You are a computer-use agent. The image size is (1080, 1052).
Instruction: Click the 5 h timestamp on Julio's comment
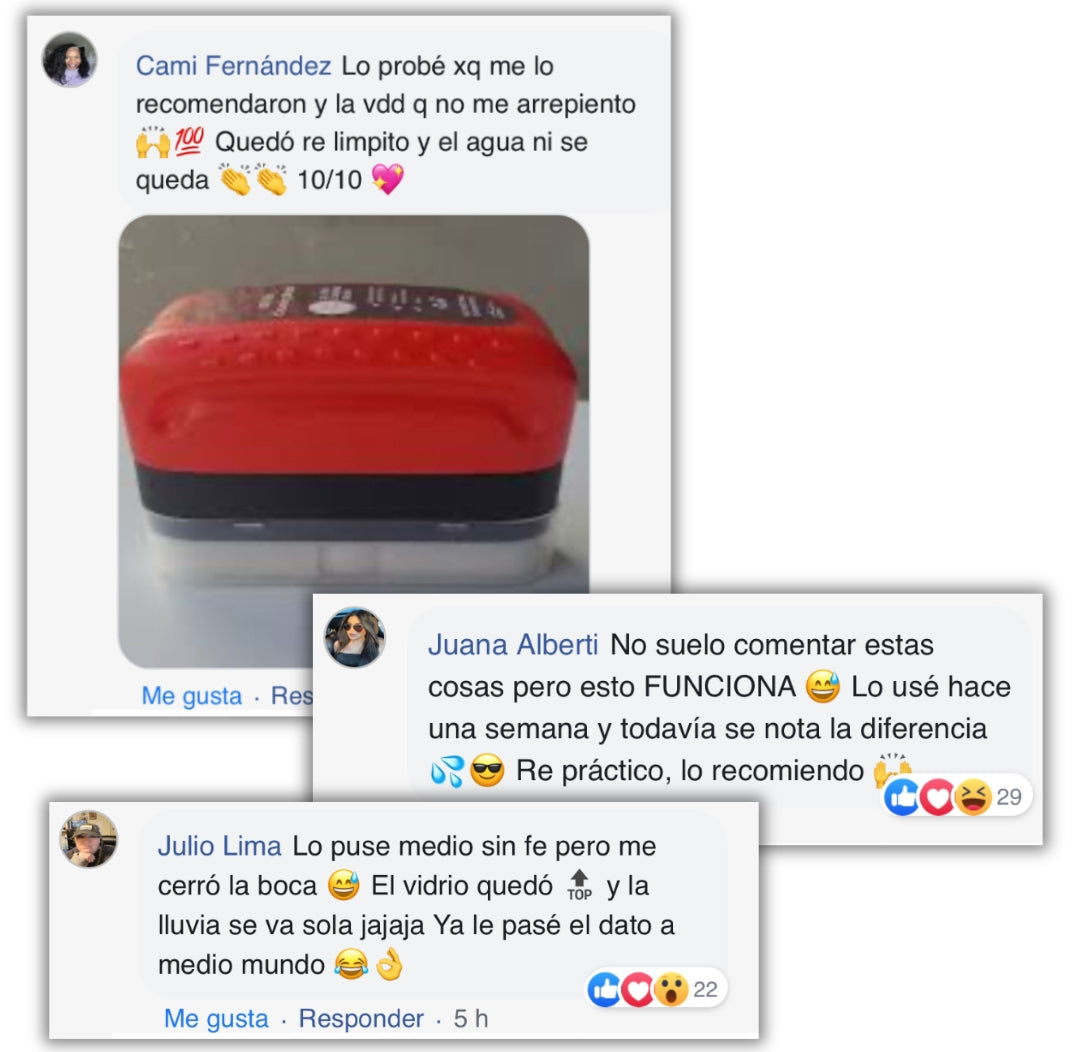click(471, 1018)
